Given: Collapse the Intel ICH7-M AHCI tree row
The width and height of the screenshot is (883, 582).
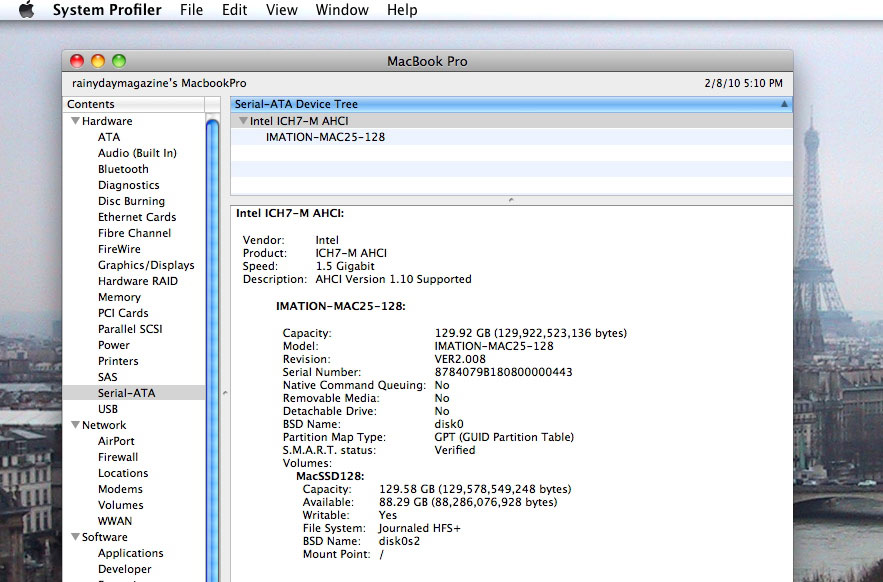Looking at the screenshot, I should pos(243,121).
